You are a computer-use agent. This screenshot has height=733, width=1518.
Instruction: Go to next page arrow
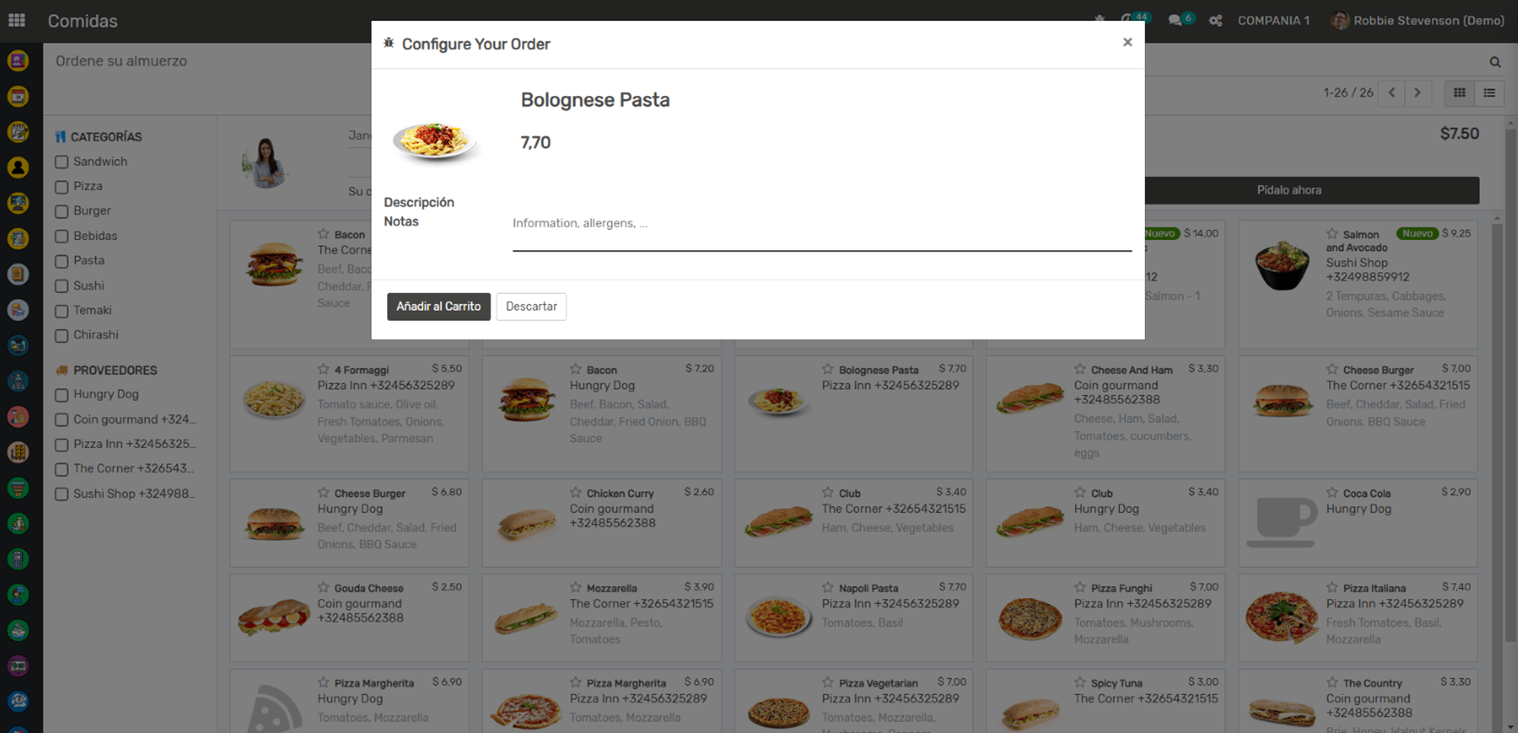pos(1417,93)
